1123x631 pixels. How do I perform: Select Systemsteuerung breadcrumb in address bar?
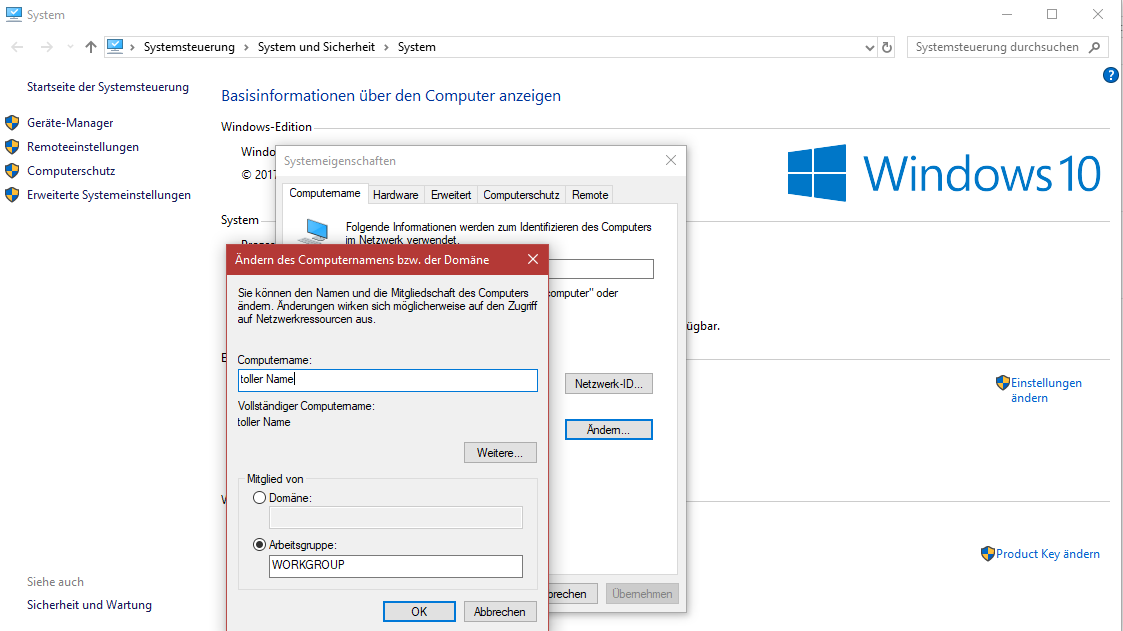(189, 47)
